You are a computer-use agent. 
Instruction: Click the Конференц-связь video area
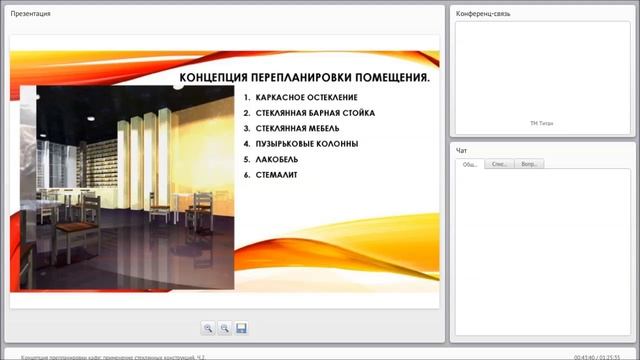tap(542, 78)
